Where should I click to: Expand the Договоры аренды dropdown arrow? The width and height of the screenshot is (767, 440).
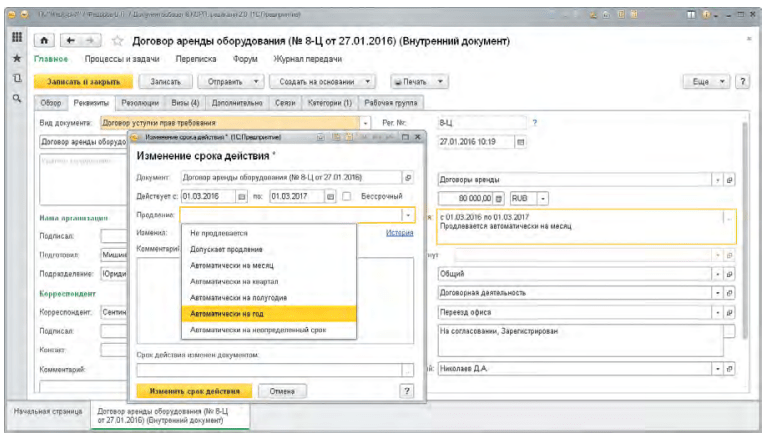tap(718, 180)
